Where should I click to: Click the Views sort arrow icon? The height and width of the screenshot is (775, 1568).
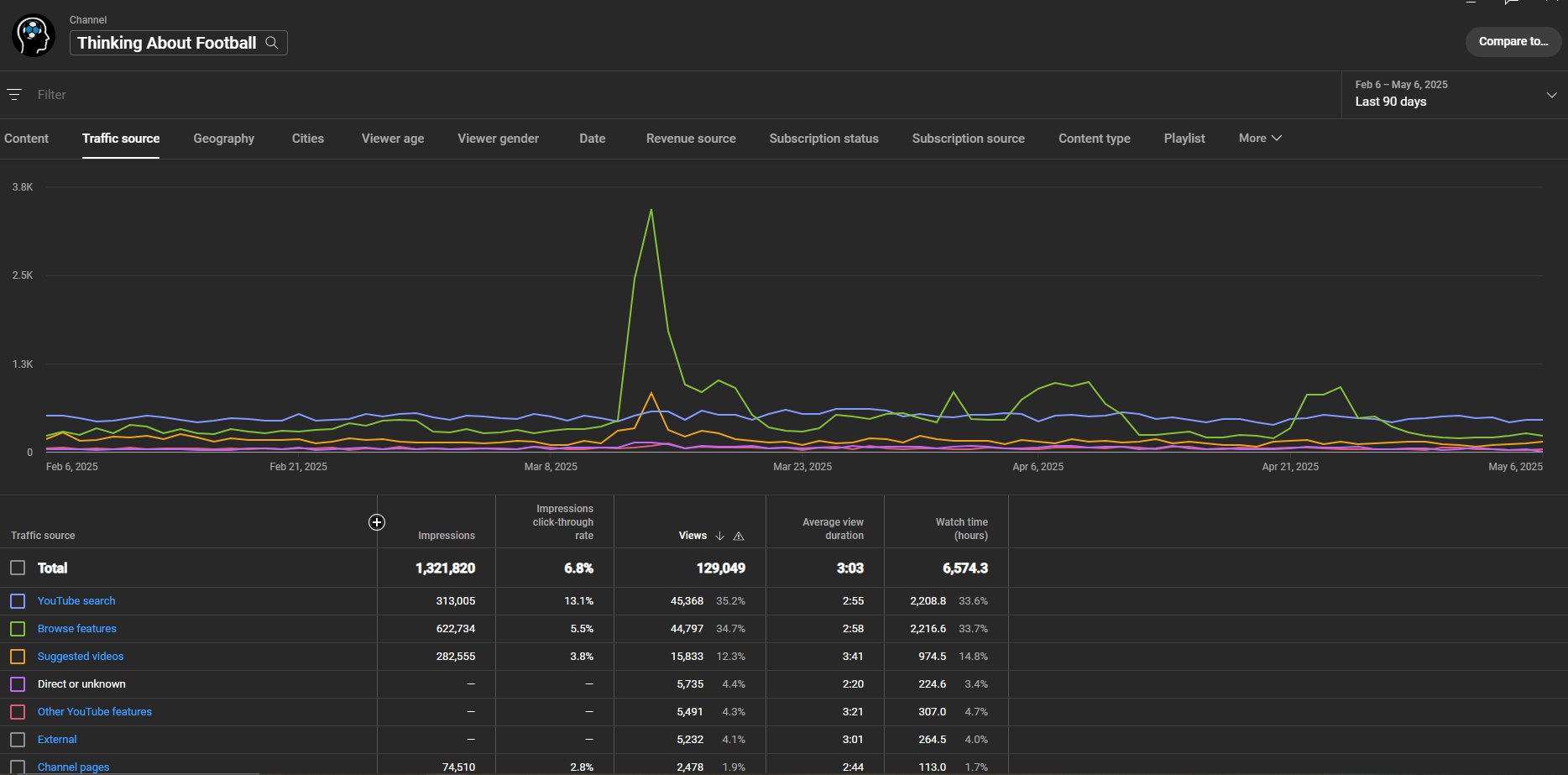(719, 536)
